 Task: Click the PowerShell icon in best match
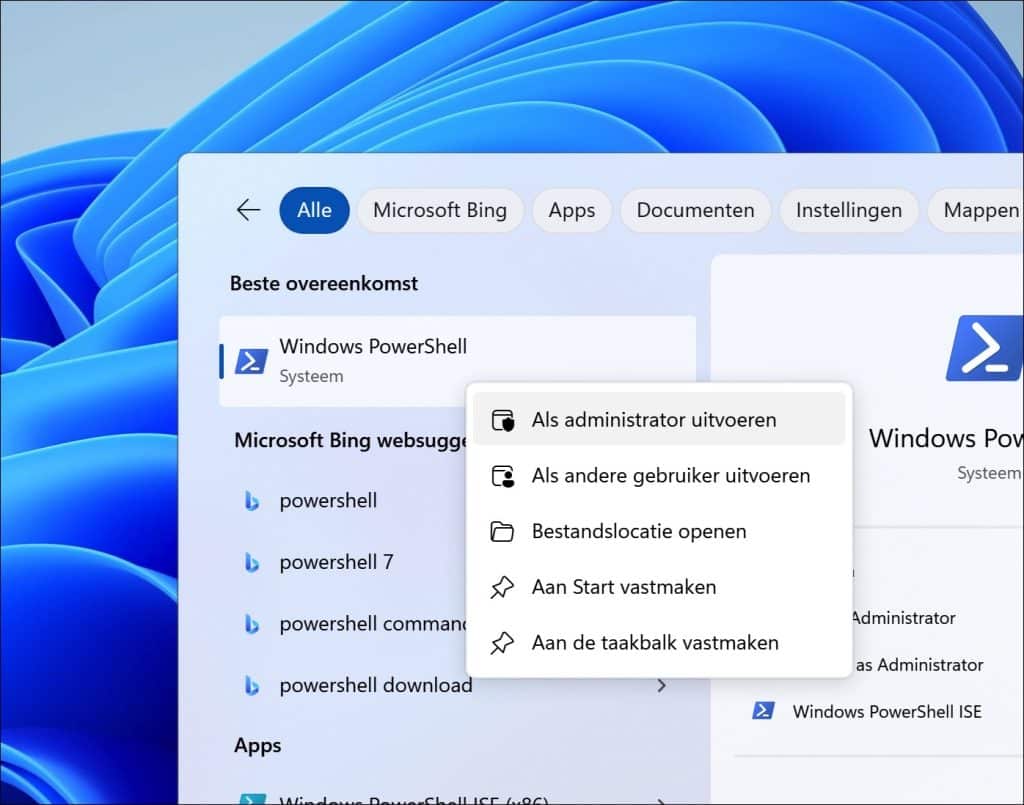[251, 360]
